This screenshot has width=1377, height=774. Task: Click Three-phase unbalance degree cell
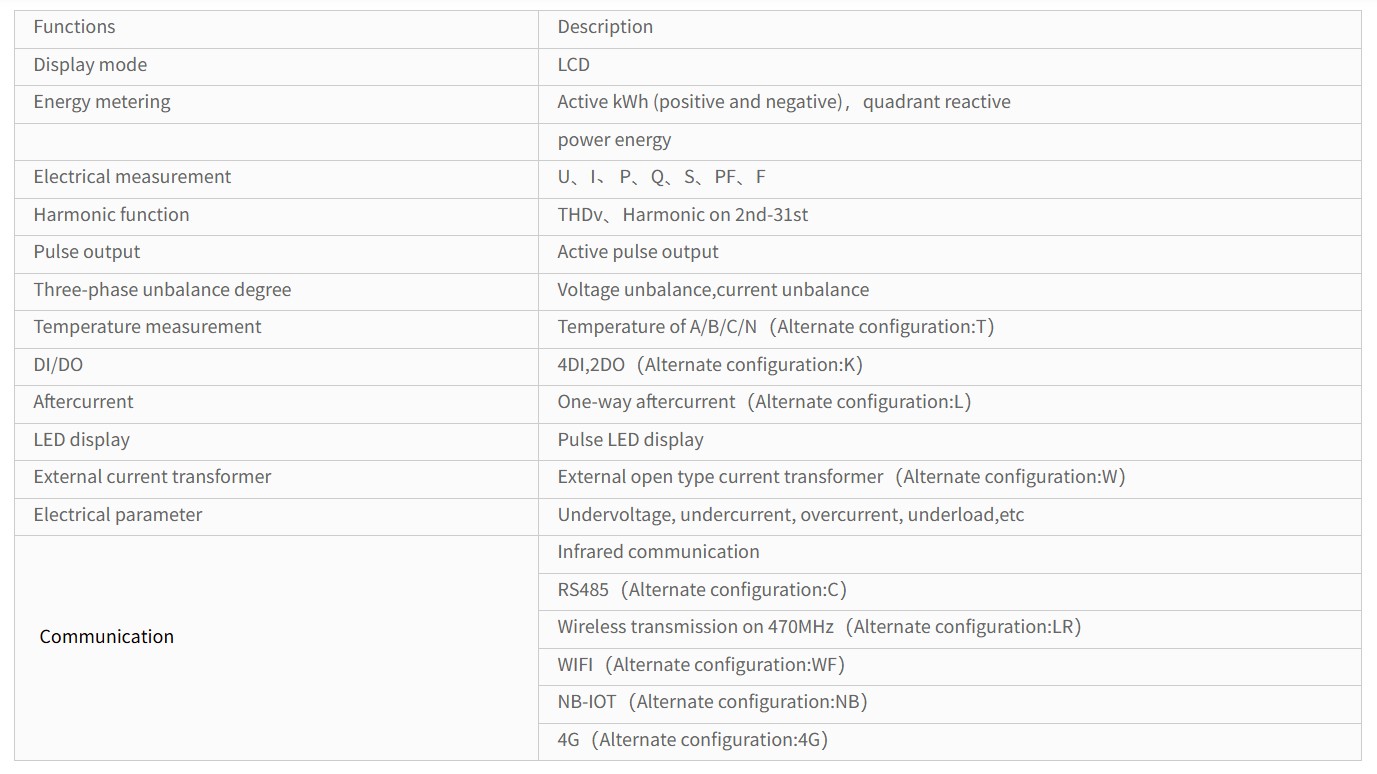[x=276, y=292]
